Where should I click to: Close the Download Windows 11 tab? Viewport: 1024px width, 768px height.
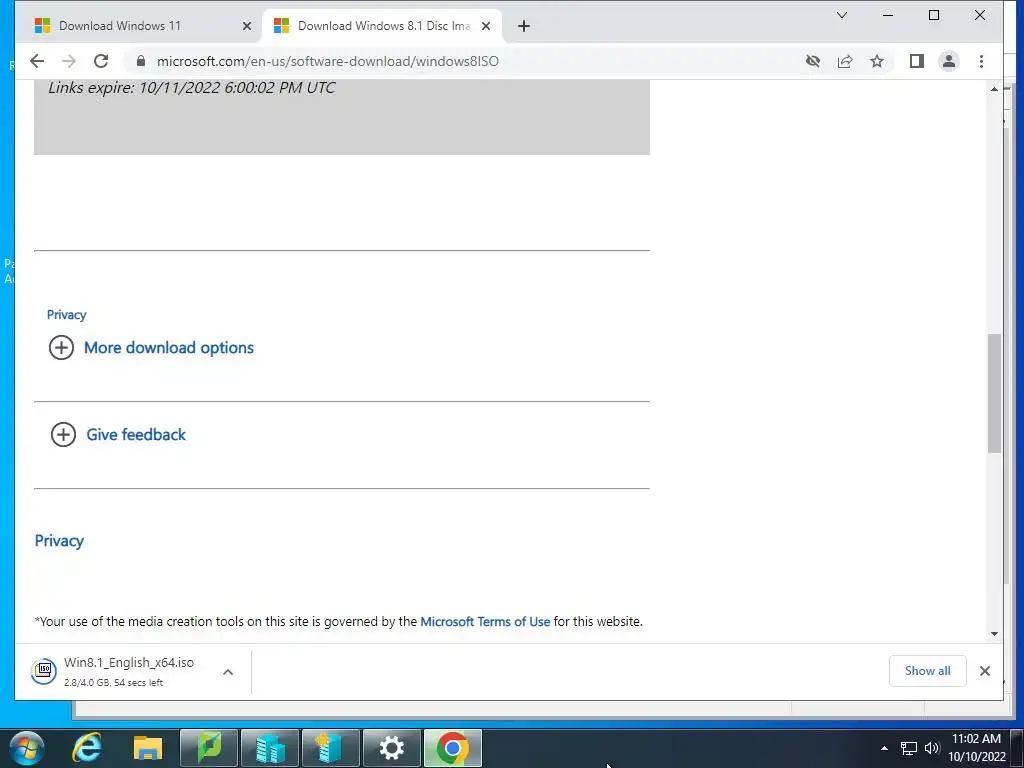247,26
